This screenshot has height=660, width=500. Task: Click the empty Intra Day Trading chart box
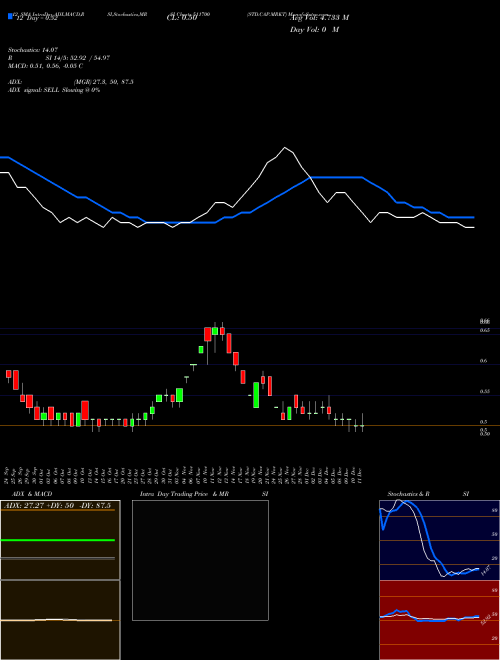[200, 560]
